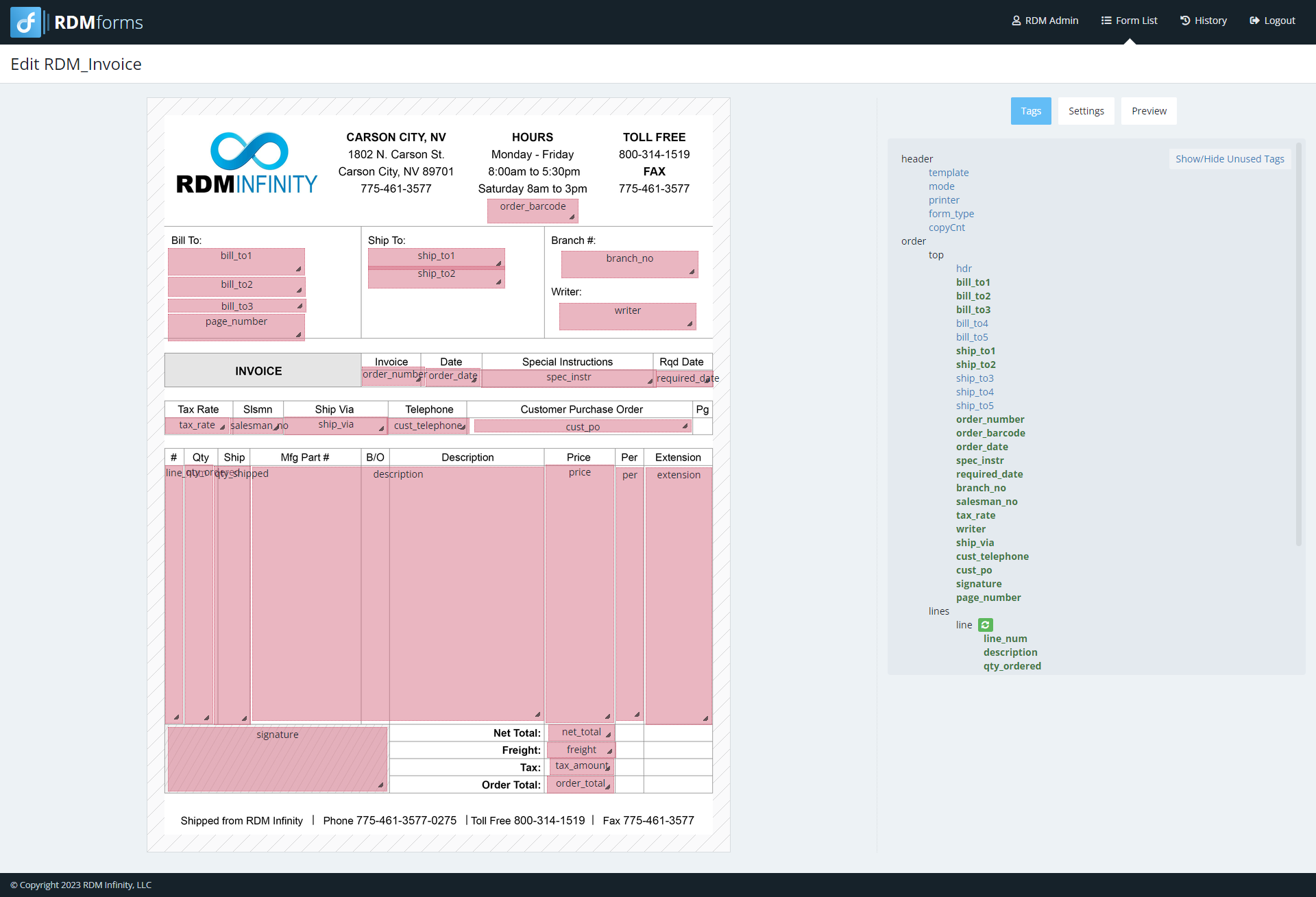Select the cust_po field on the form
This screenshot has width=1316, height=897.
tap(582, 426)
